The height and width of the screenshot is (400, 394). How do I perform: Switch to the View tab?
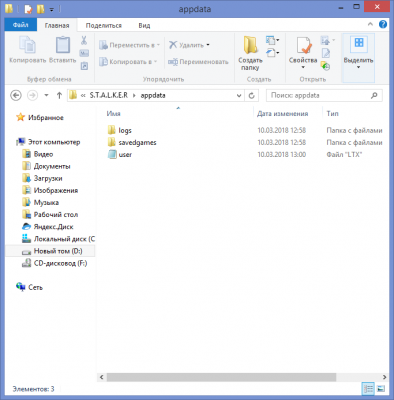[144, 25]
